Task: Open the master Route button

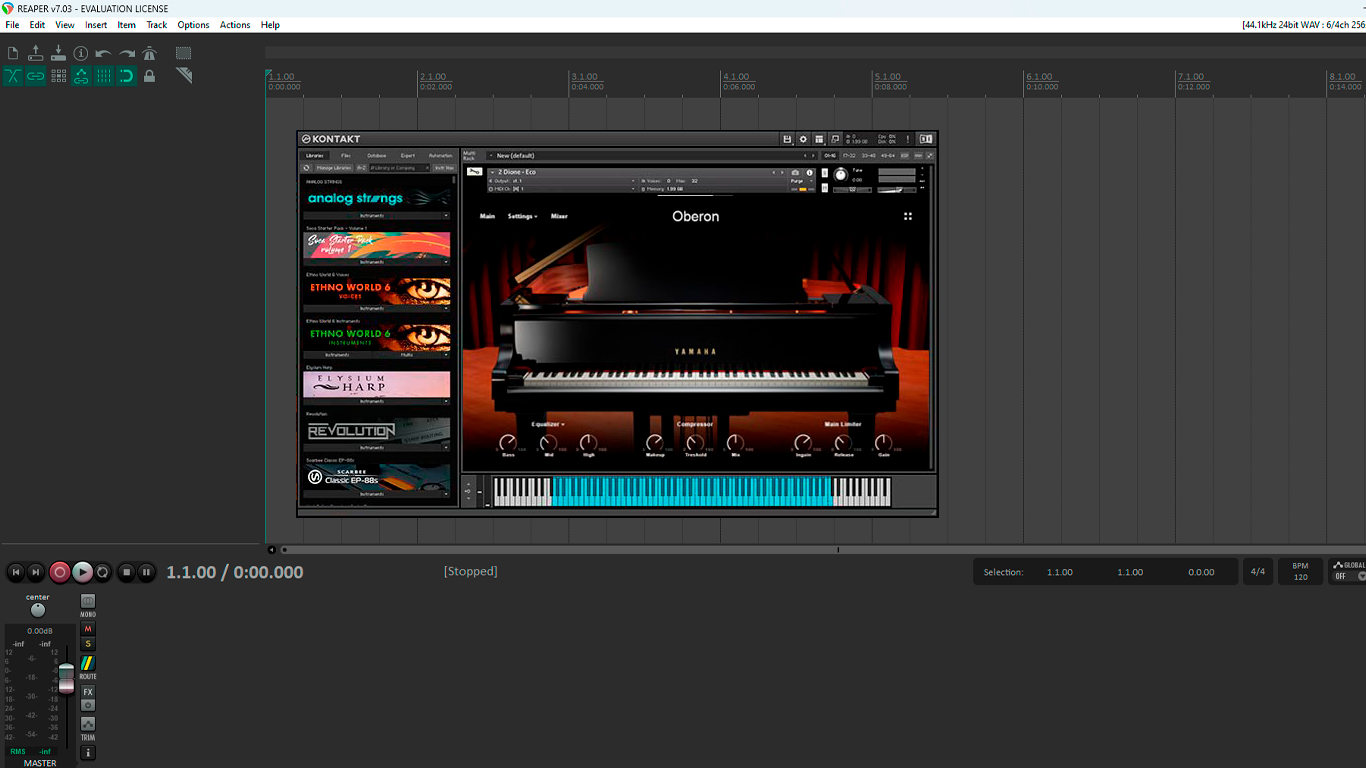Action: (x=88, y=663)
